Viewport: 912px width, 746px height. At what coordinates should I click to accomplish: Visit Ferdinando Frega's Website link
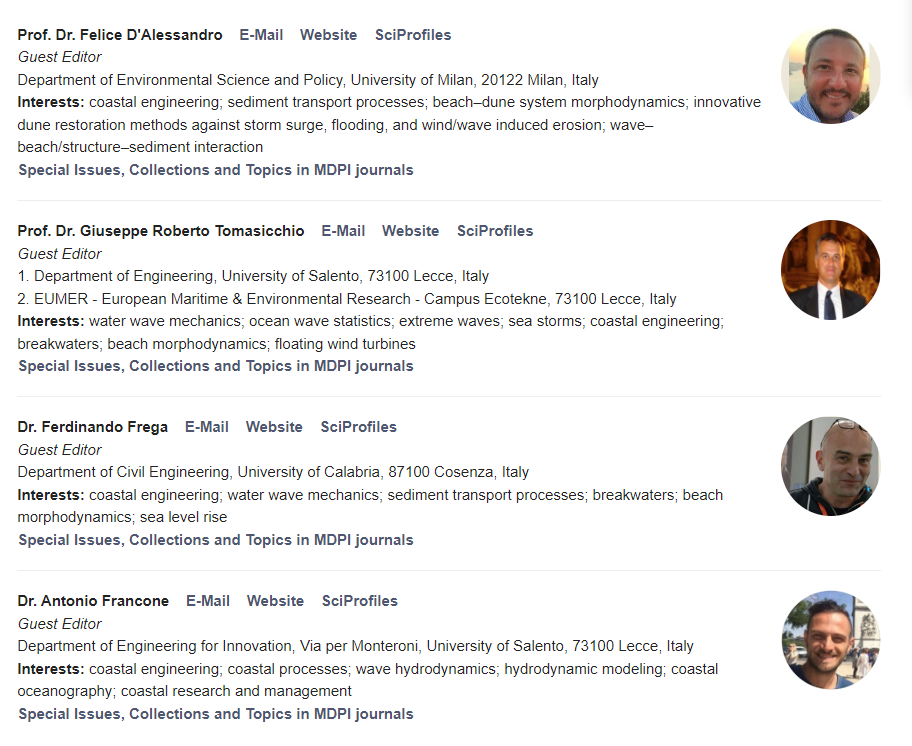coord(274,427)
